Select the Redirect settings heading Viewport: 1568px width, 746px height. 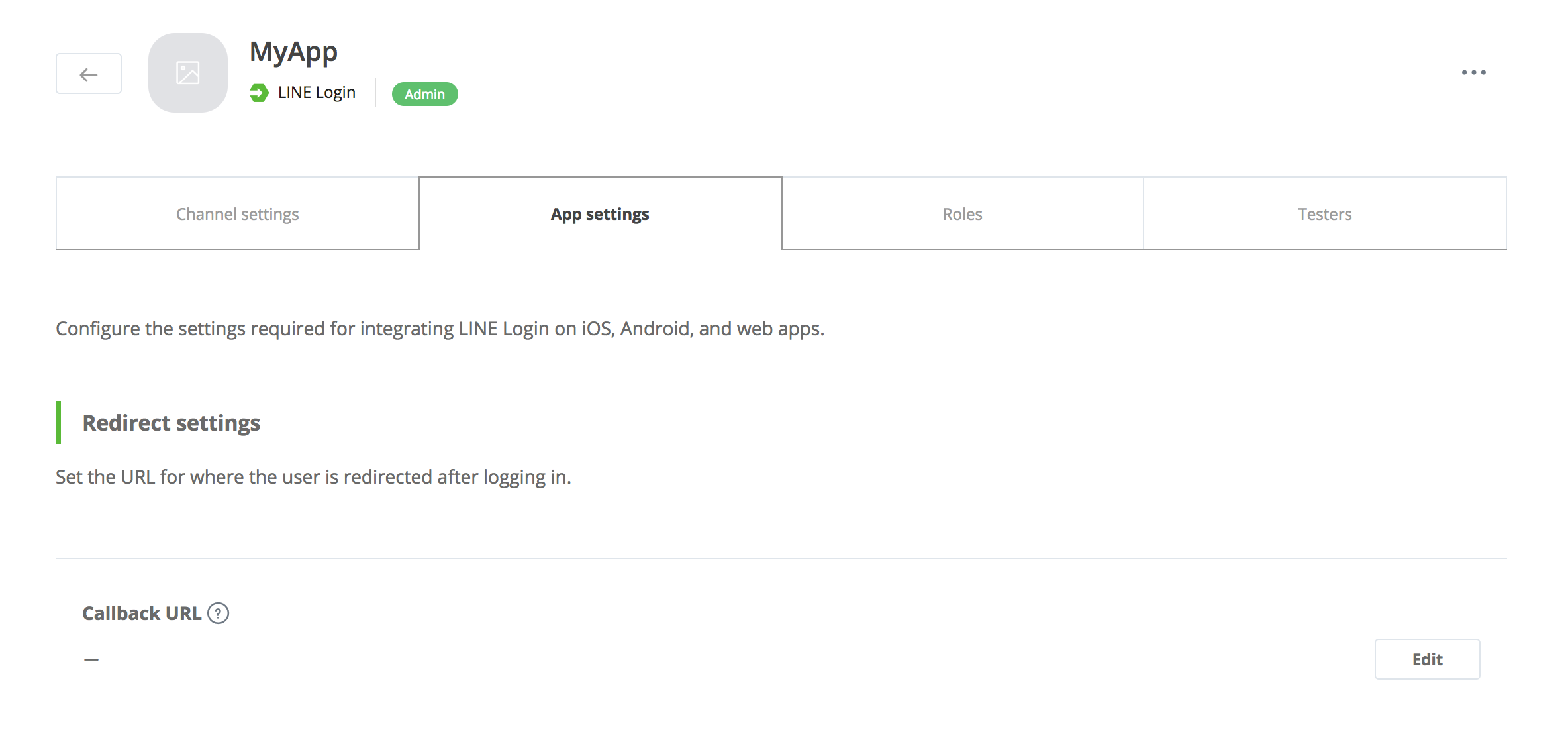[x=171, y=423]
